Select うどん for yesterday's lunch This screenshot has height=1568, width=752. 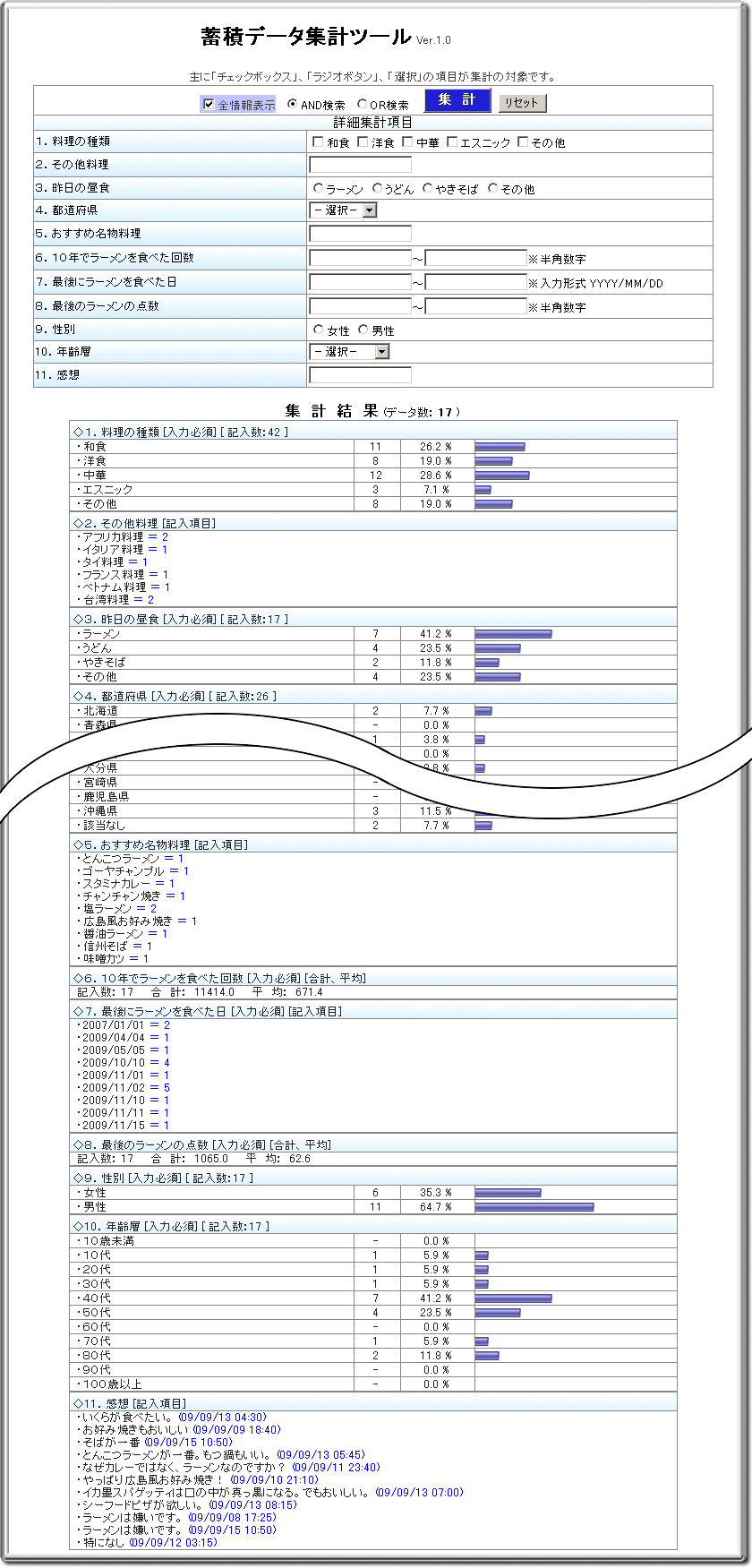point(377,188)
